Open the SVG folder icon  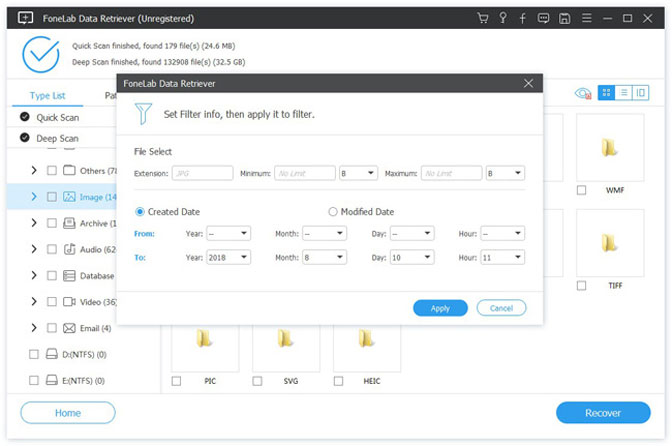tap(285, 338)
